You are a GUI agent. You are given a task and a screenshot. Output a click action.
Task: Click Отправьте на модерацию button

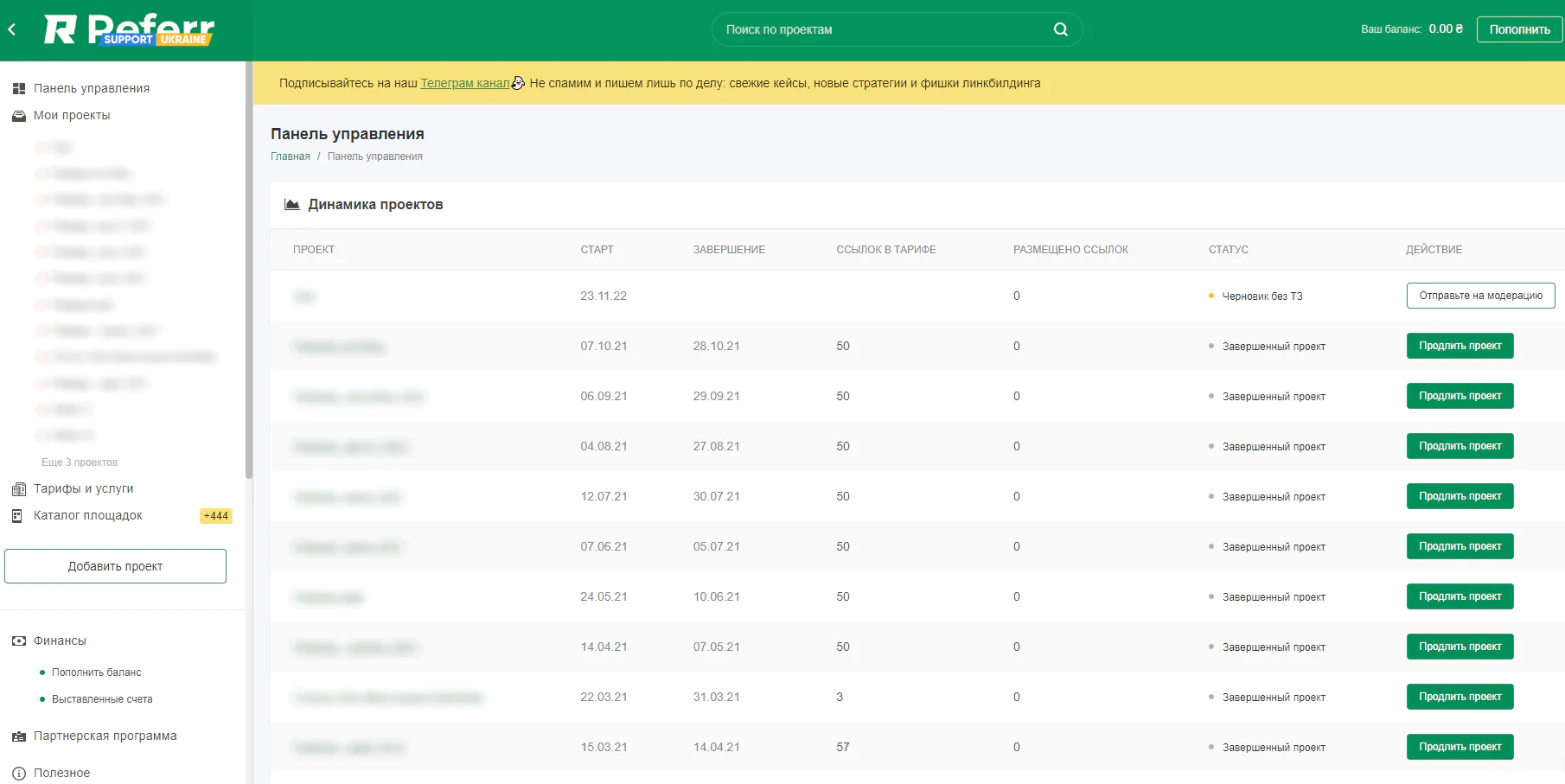point(1480,296)
